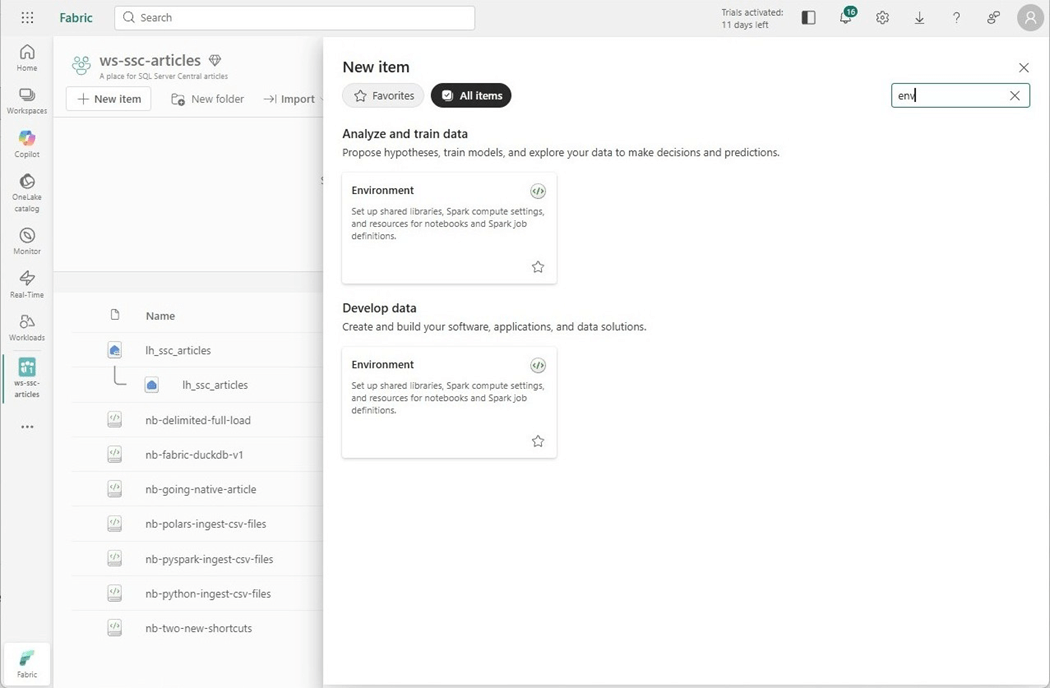The image size is (1050, 688).
Task: Open the Help question mark icon
Action: [956, 17]
